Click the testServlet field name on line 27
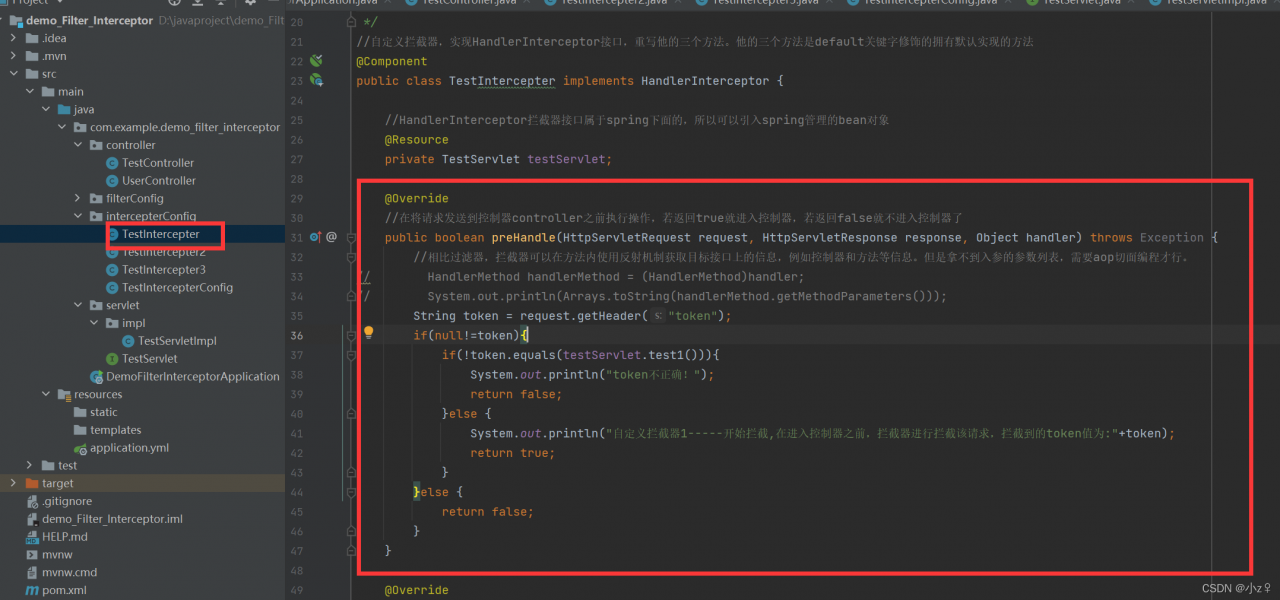Screen dimensions: 1280x600 pyautogui.click(x=566, y=159)
